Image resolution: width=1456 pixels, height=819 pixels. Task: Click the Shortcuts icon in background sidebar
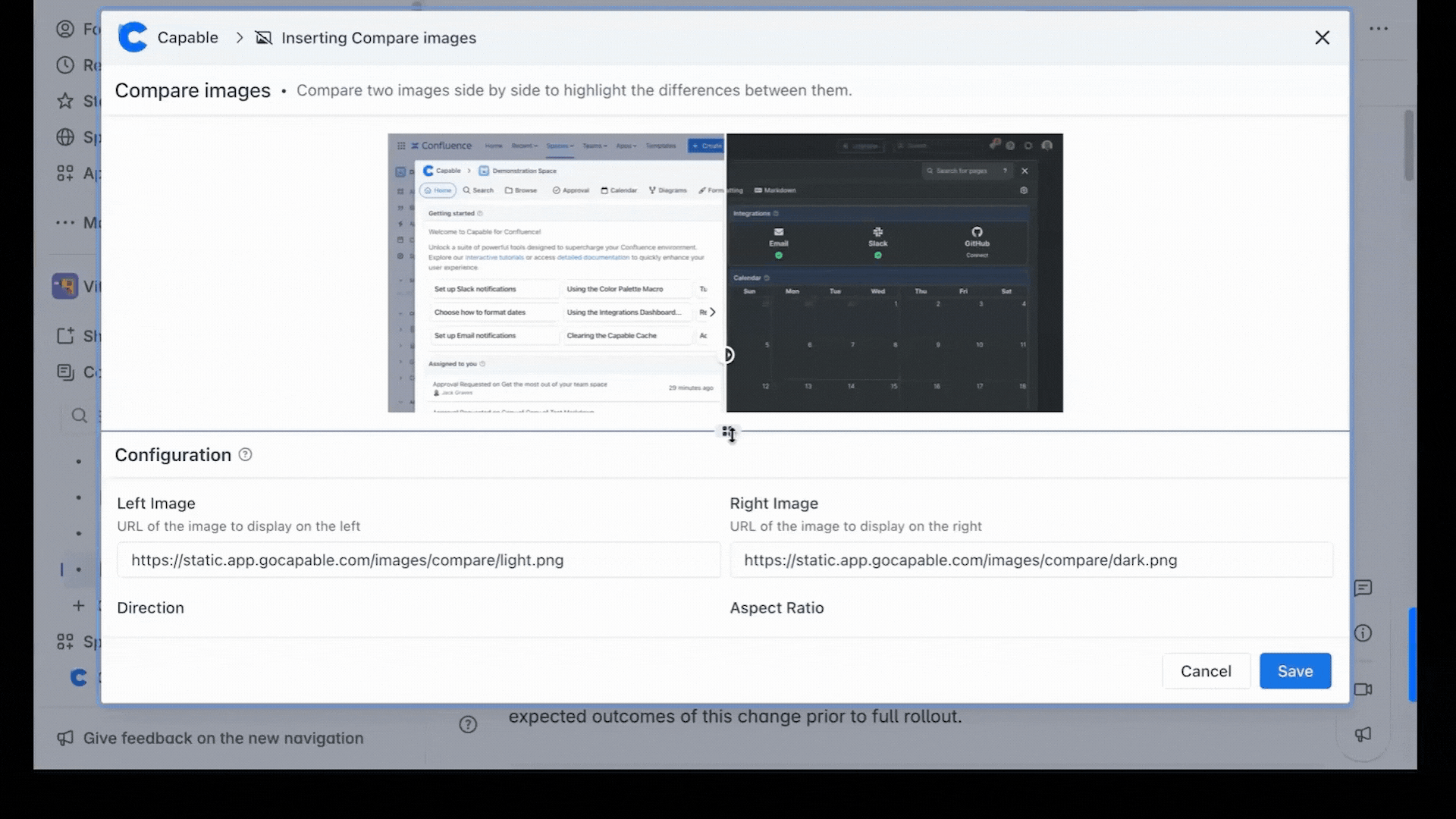[66, 335]
